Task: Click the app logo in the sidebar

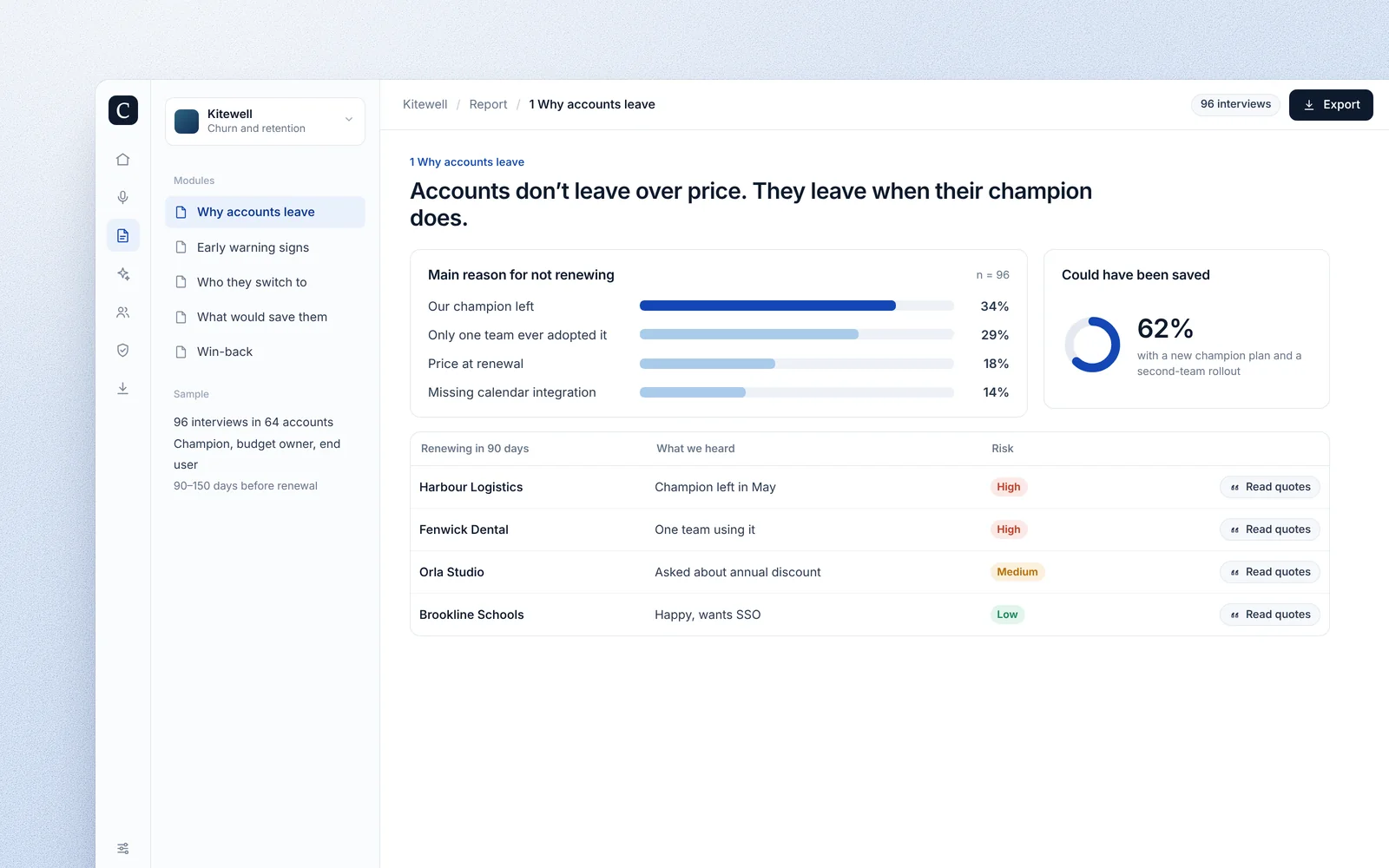Action: point(123,110)
